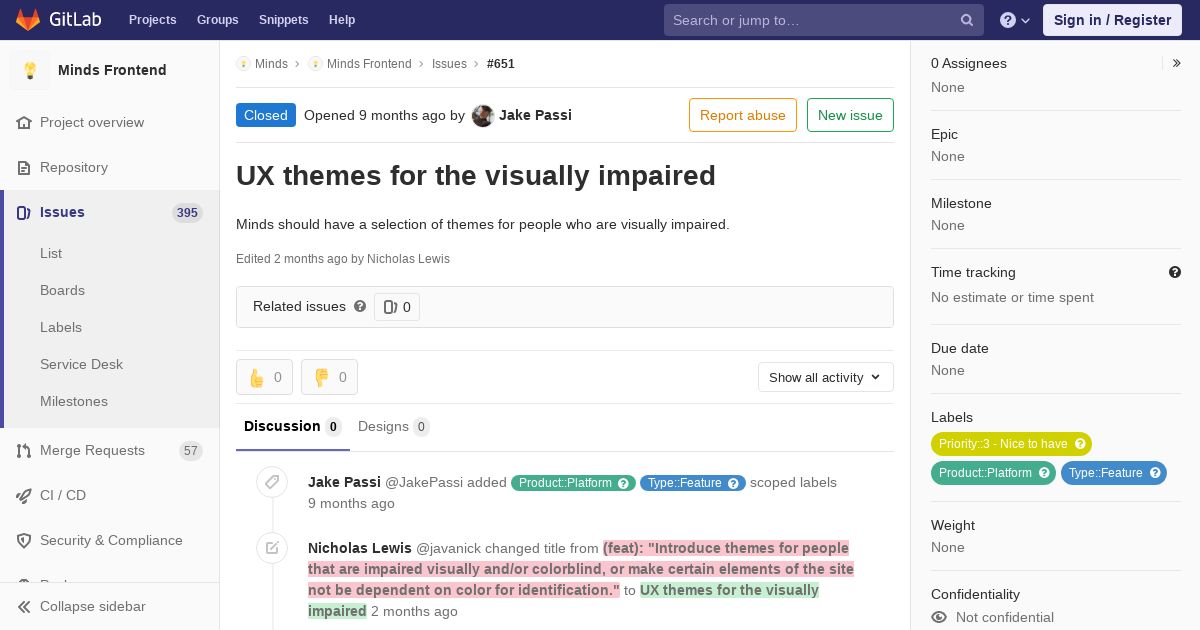Open the Service Desk sidebar link
Screen dimensions: 1200x630
click(81, 364)
